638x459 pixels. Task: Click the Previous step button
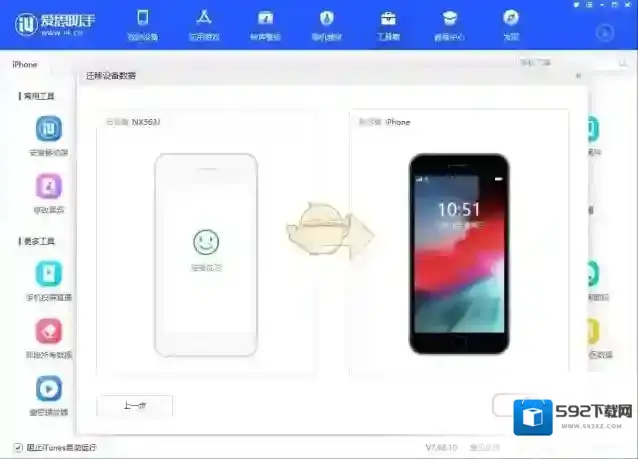pos(135,405)
